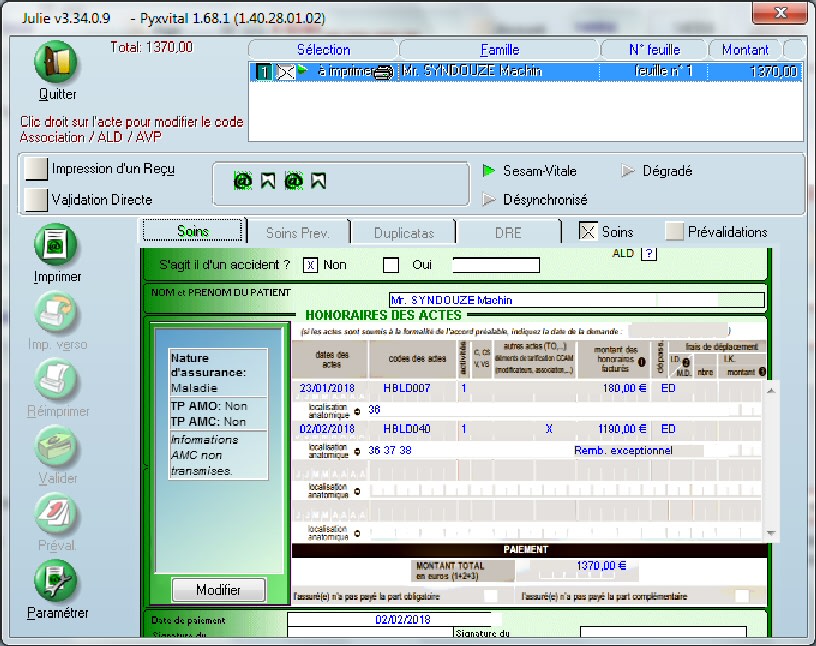Click the Quitter door icon
Image resolution: width=816 pixels, height=646 pixels.
[x=56, y=63]
